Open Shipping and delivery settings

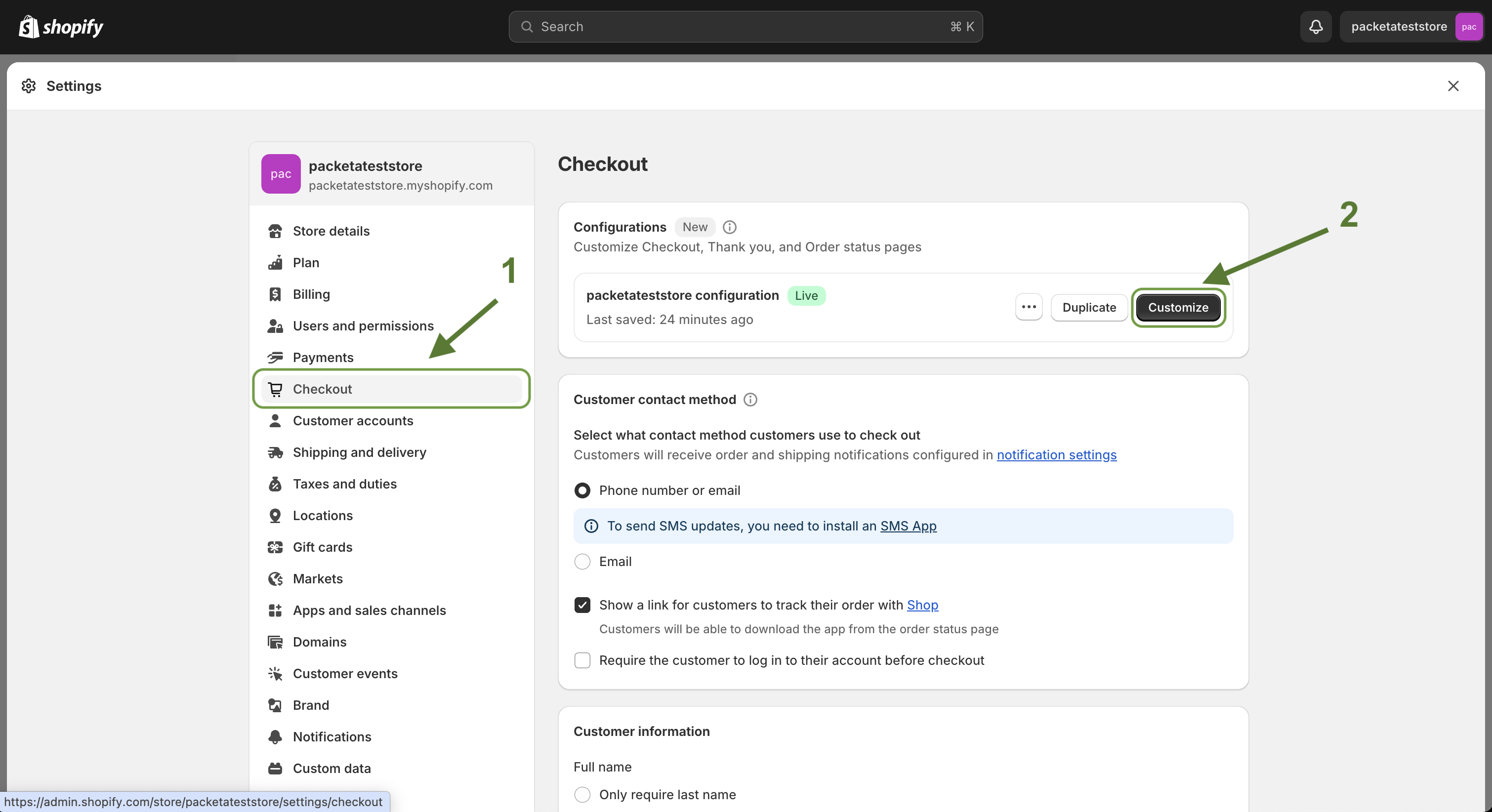392,452
